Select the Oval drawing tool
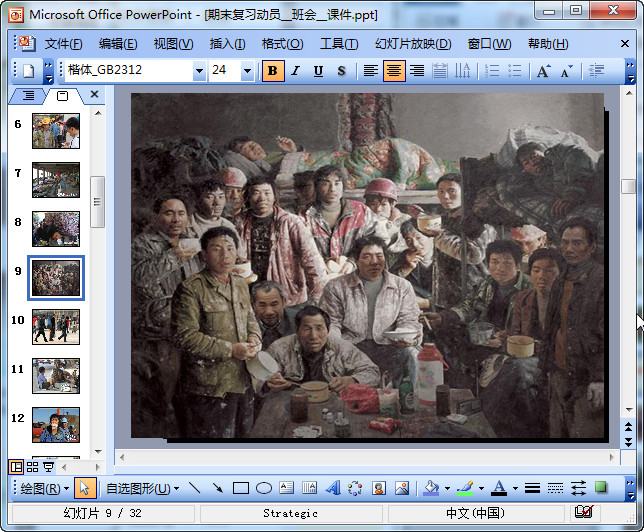644x532 pixels. coord(263,488)
